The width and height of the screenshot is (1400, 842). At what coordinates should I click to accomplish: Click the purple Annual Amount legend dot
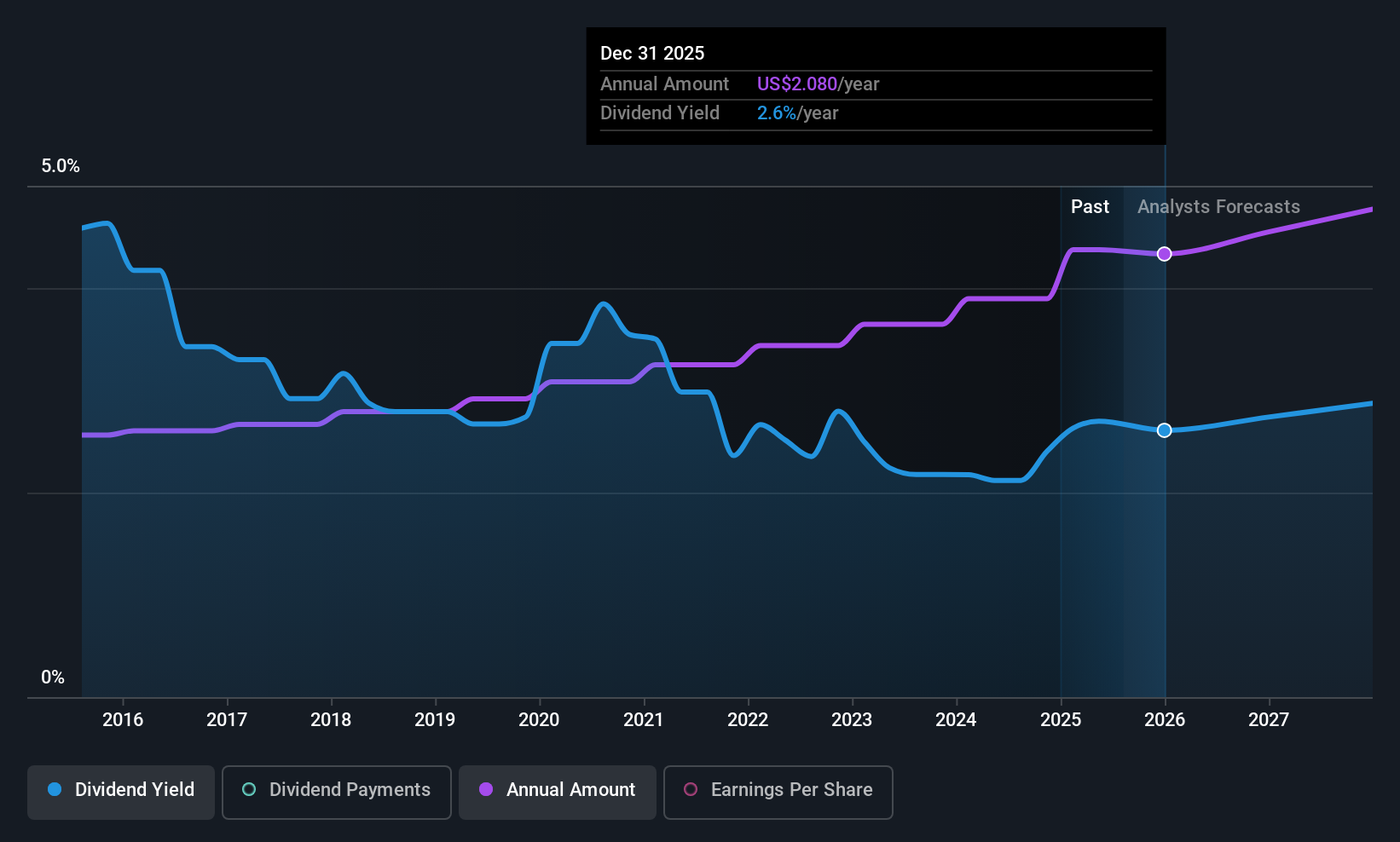coord(486,789)
